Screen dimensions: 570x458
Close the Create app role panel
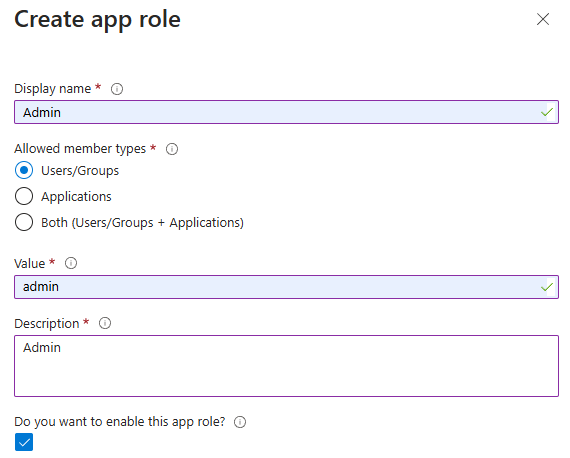click(543, 19)
